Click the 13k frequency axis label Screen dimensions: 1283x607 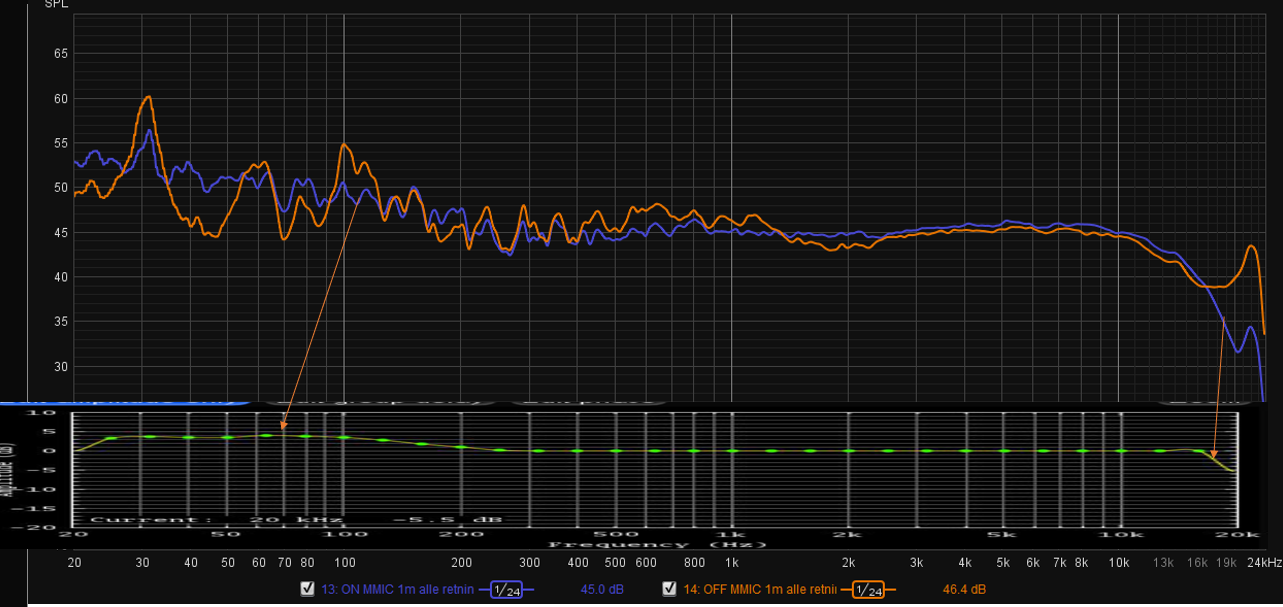(x=1164, y=564)
